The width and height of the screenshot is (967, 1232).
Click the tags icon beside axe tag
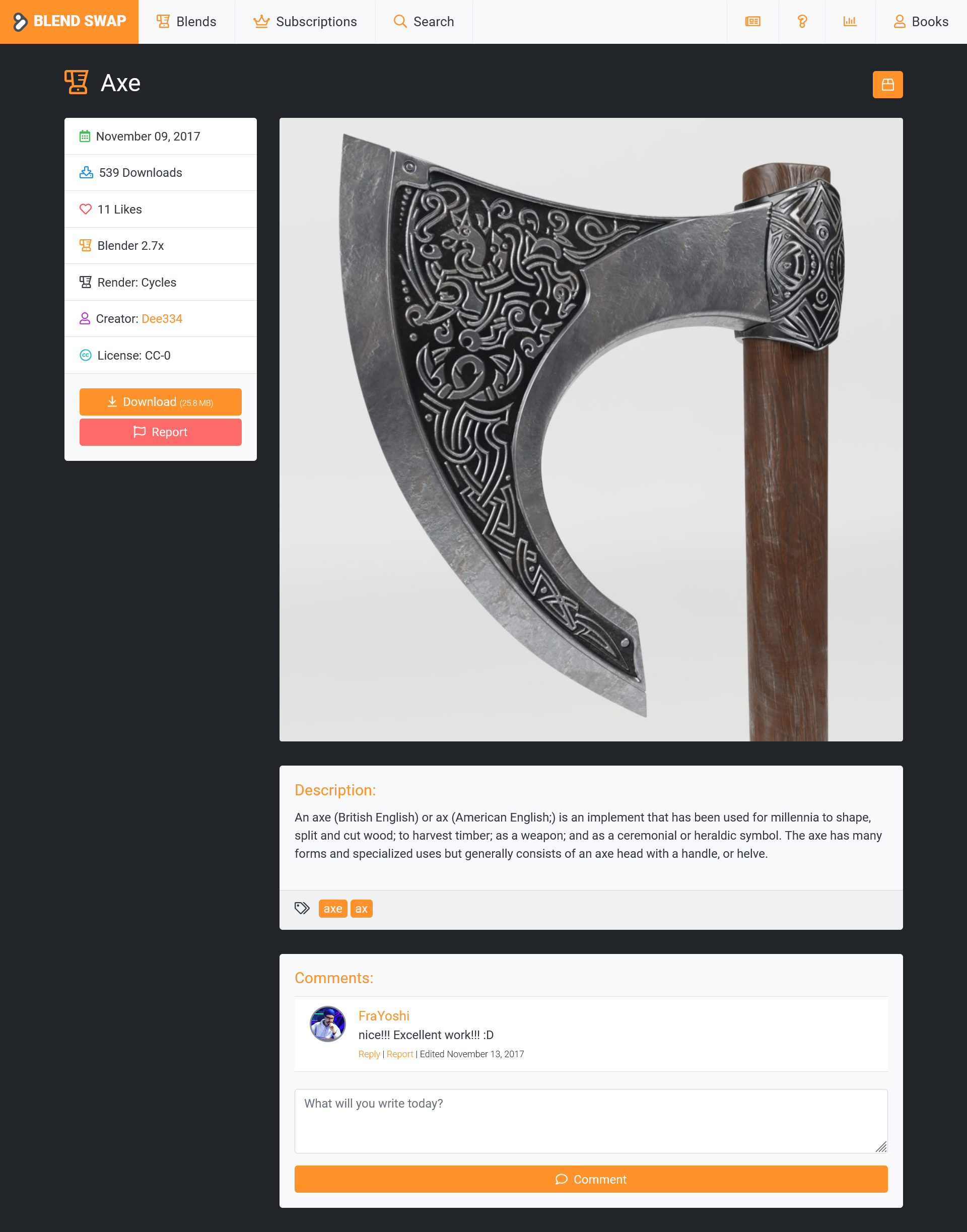point(302,908)
